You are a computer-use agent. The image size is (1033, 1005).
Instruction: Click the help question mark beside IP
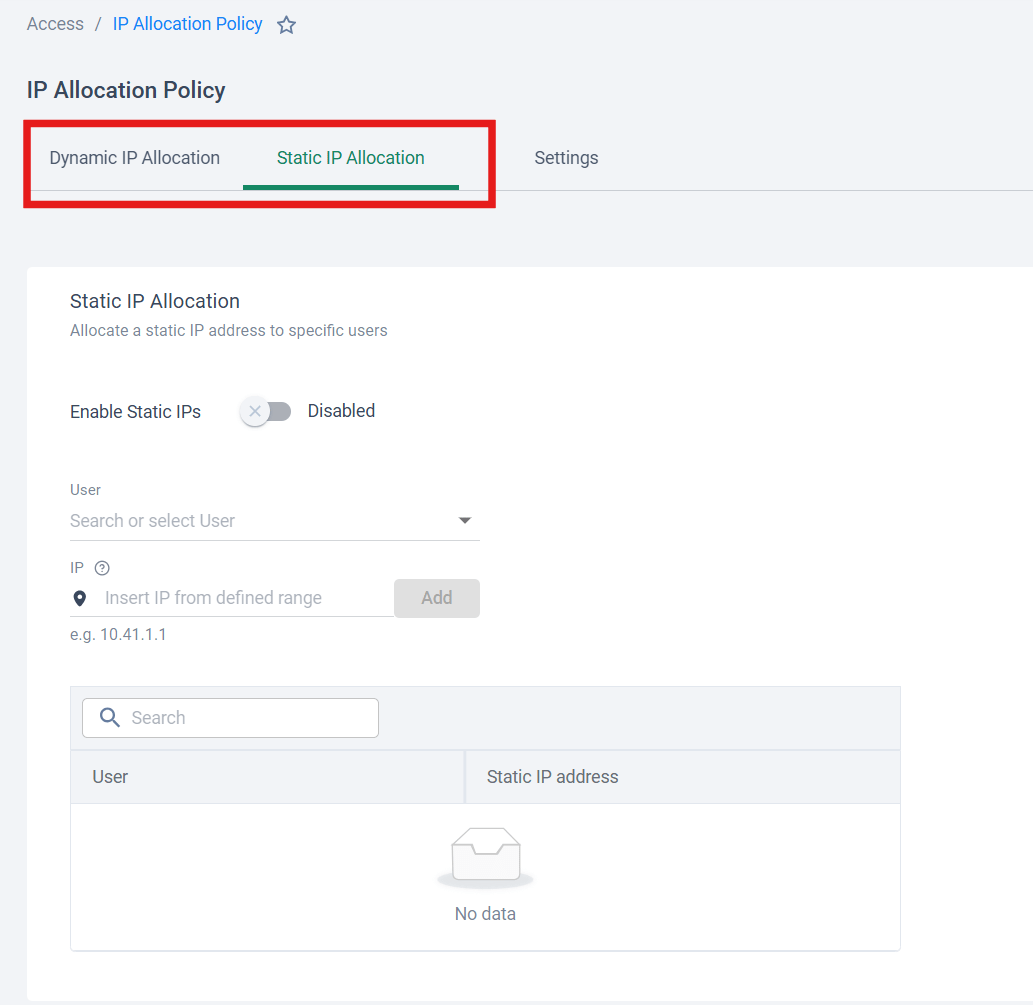(102, 568)
